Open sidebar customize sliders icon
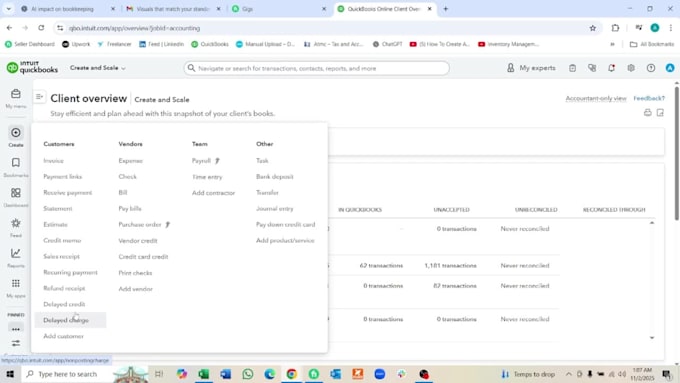The image size is (680, 383). point(16,343)
